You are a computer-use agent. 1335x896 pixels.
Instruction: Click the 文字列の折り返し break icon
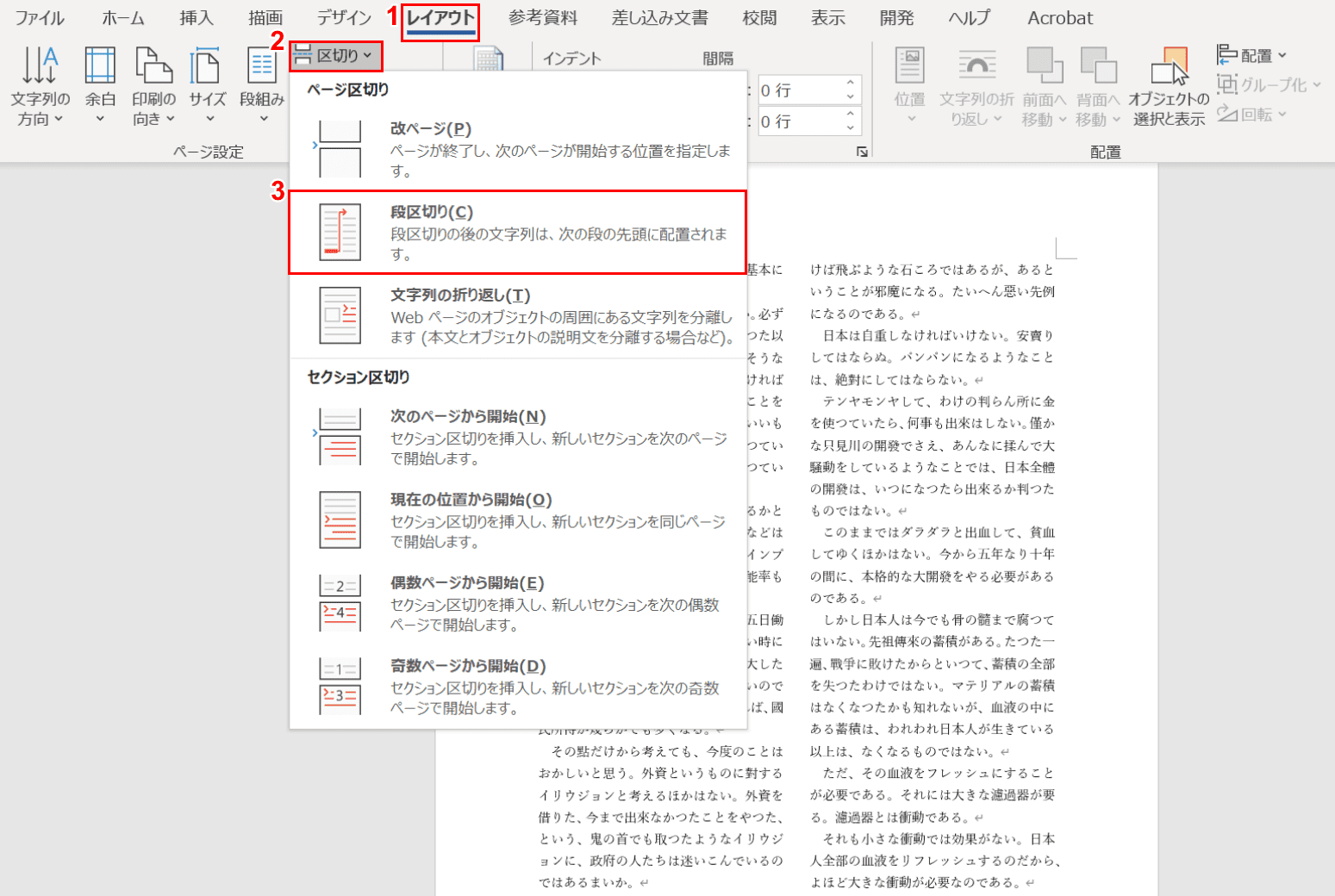point(340,316)
